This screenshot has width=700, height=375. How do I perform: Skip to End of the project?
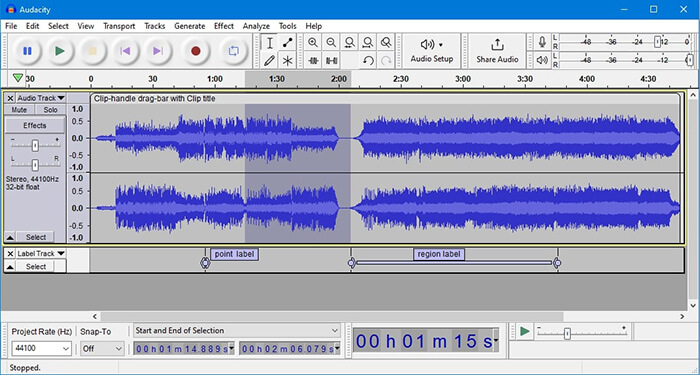coord(158,51)
